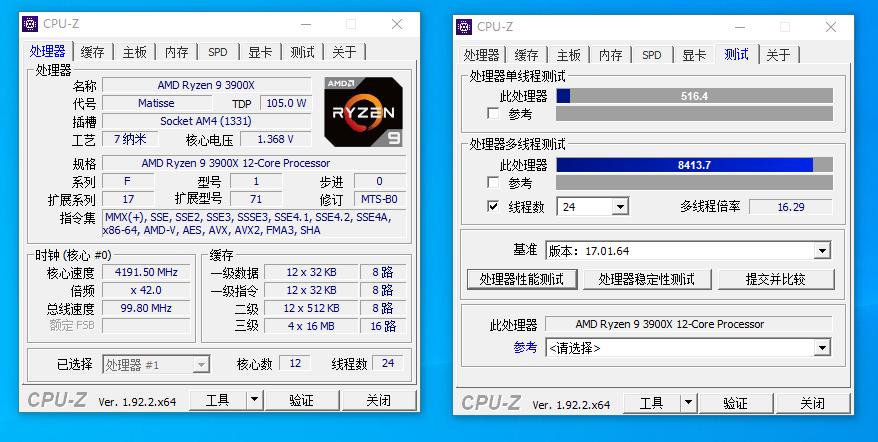Open SPD tab in the right window
The image size is (878, 442).
point(652,55)
